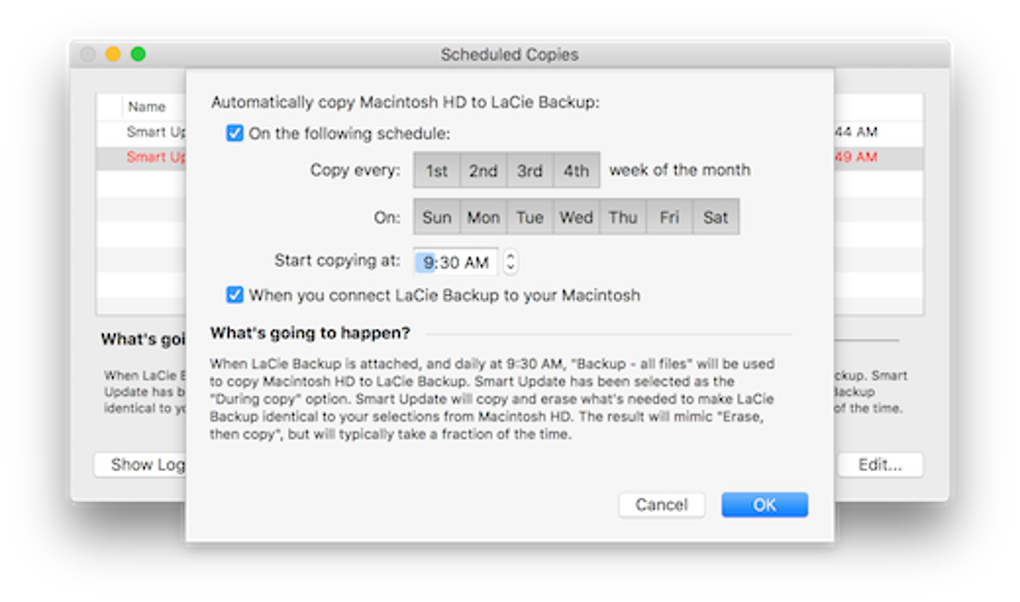Select Thu in the day selector
This screenshot has height=602, width=1020.
pyautogui.click(x=623, y=217)
